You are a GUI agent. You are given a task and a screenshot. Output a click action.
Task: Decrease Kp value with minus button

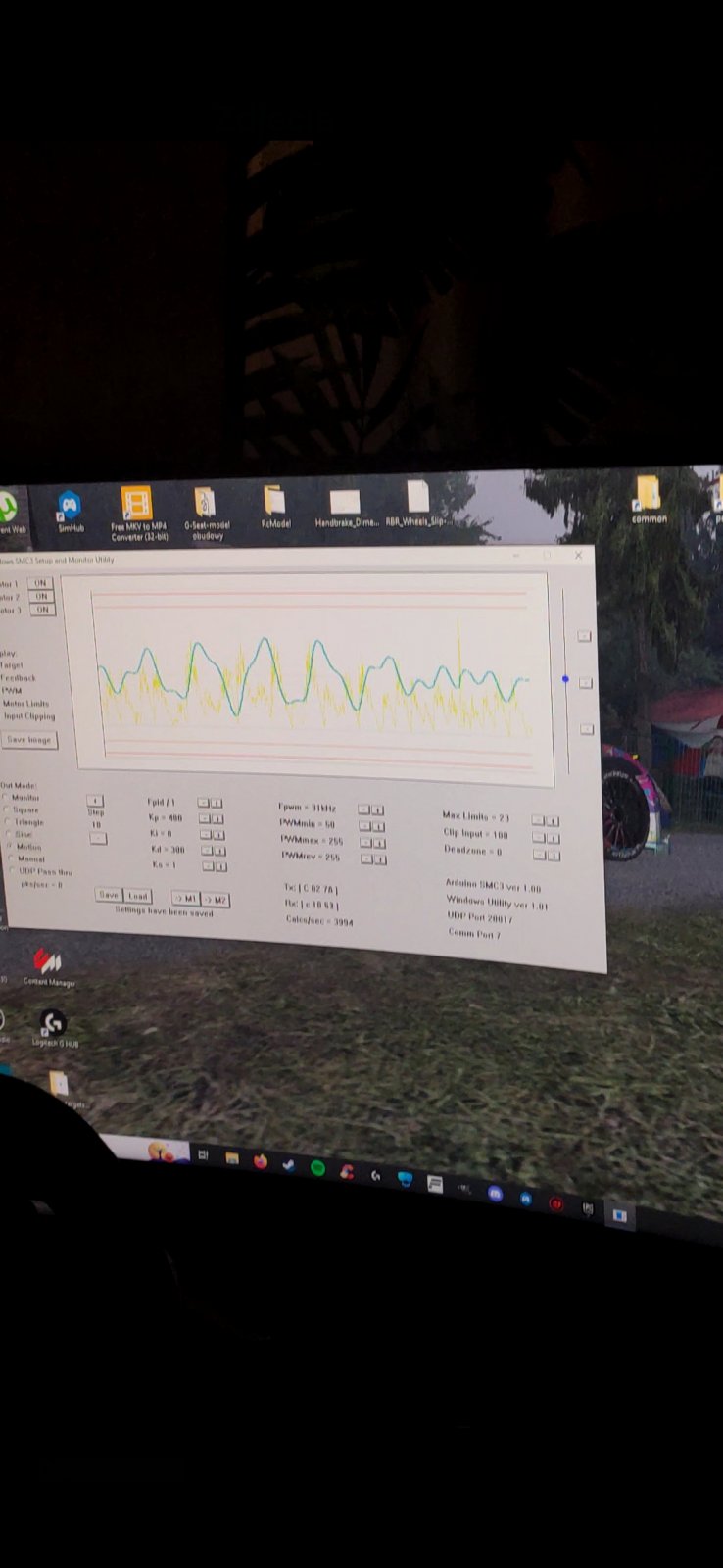[x=205, y=818]
